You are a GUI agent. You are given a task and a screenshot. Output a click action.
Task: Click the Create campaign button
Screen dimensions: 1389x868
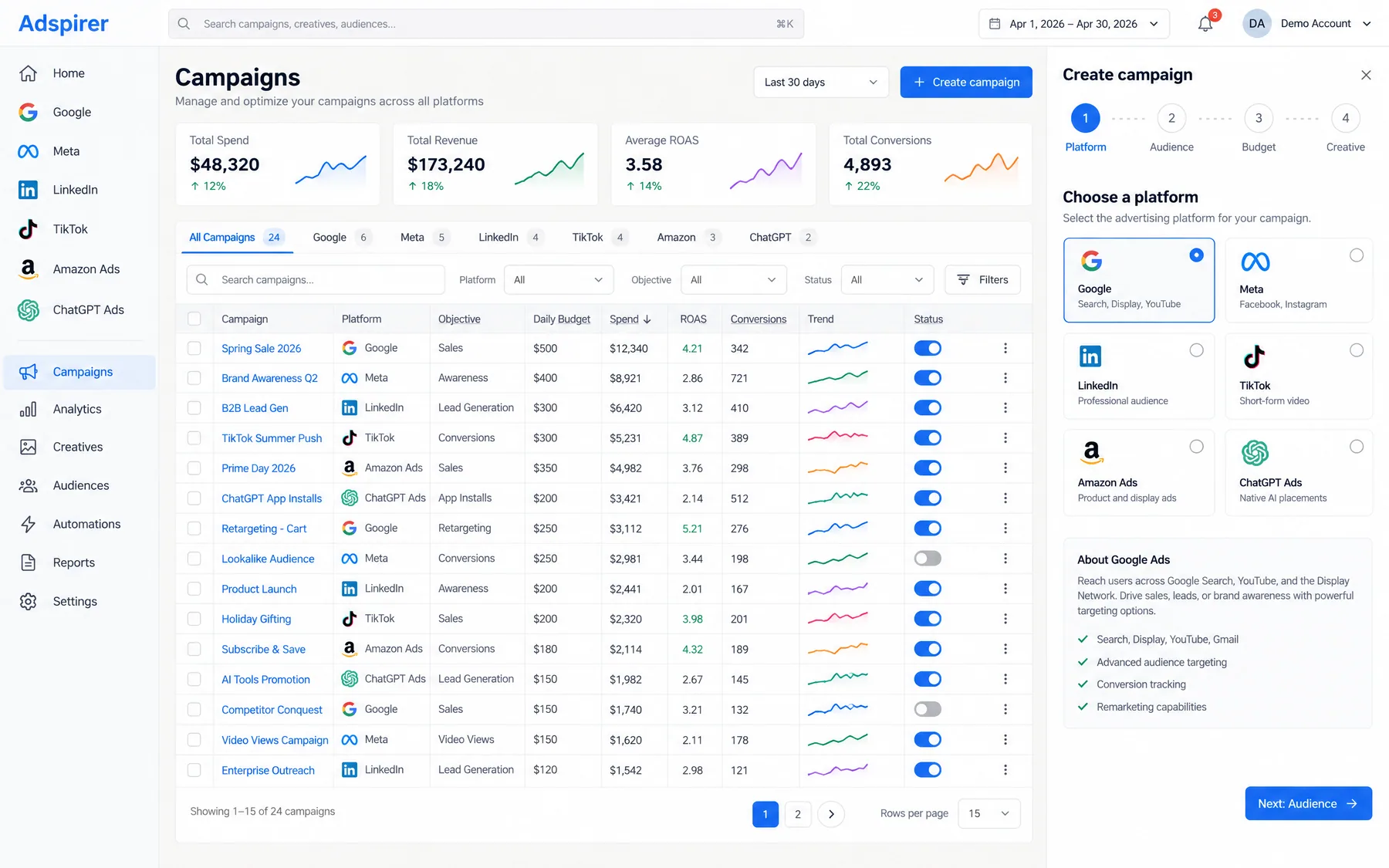(966, 83)
